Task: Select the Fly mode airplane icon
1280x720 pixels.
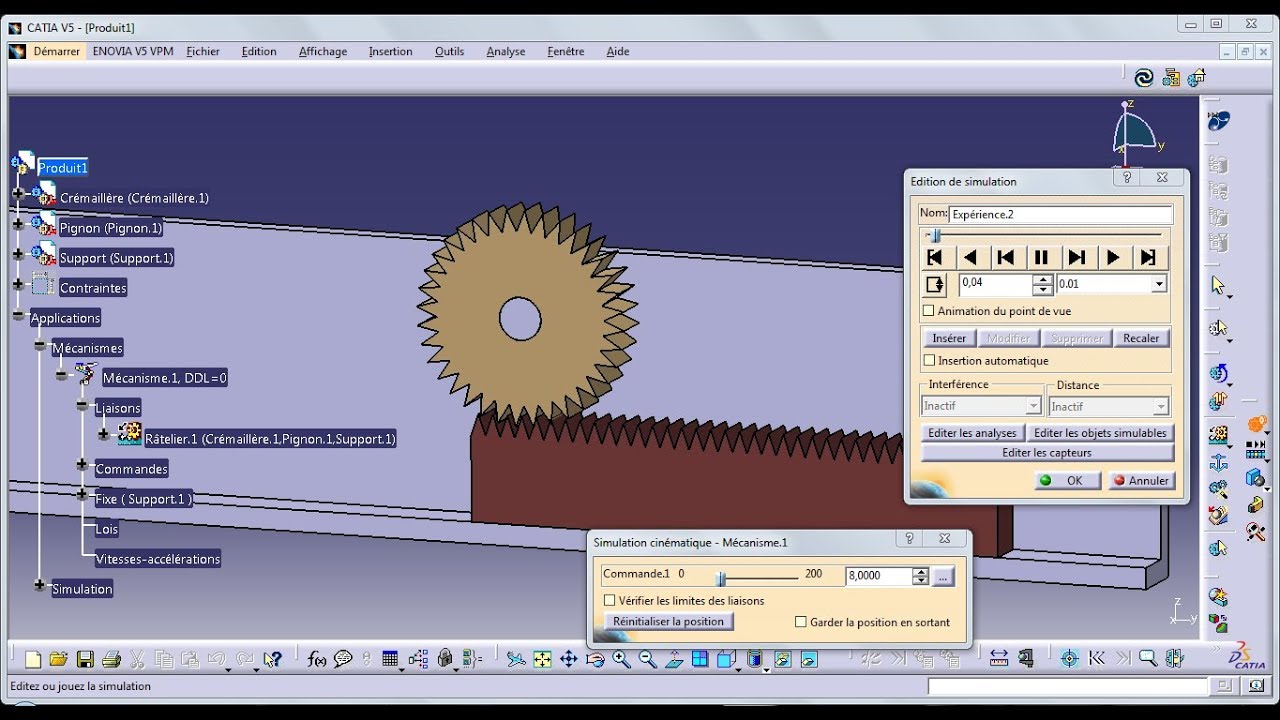Action: coord(516,659)
